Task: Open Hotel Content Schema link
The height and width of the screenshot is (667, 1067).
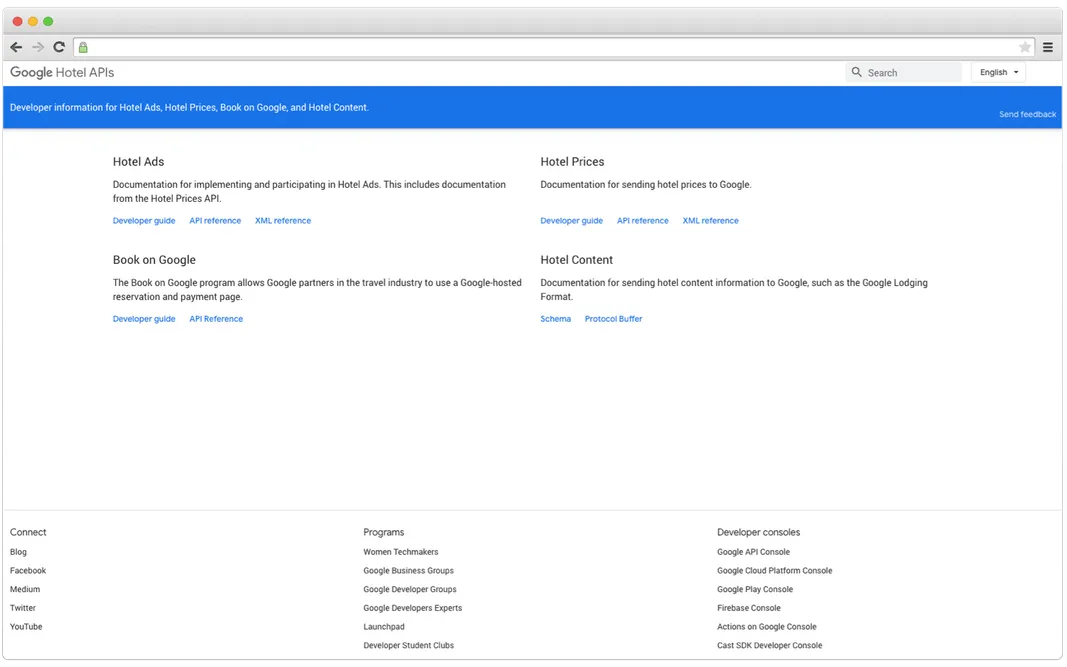Action: tap(555, 319)
